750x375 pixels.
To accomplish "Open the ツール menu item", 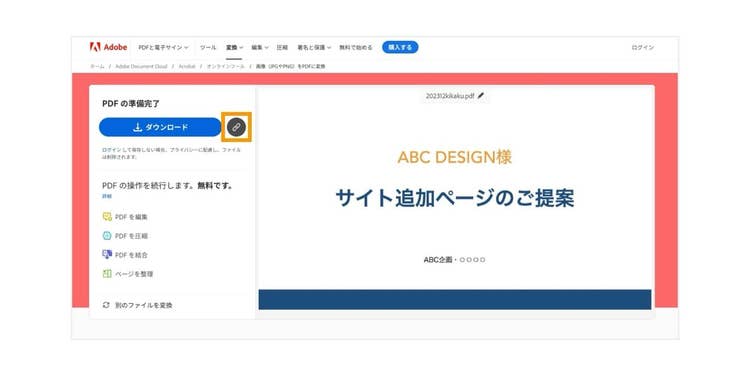I will tap(208, 47).
